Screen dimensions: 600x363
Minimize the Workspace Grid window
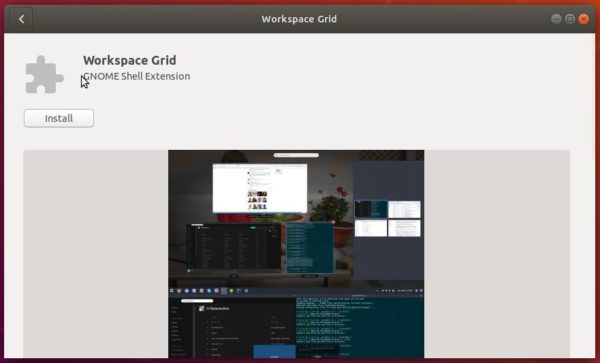[x=556, y=19]
